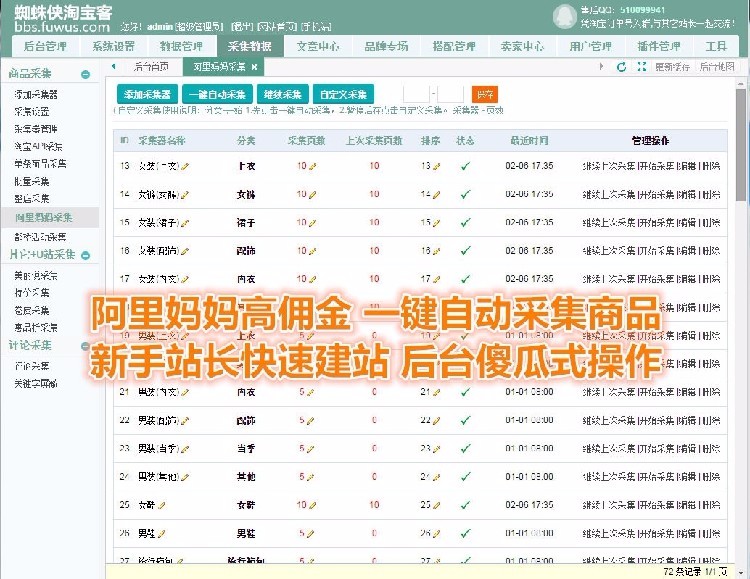The height and width of the screenshot is (579, 750).
Task: Toggle status checkmark for row 15
Action: click(465, 223)
